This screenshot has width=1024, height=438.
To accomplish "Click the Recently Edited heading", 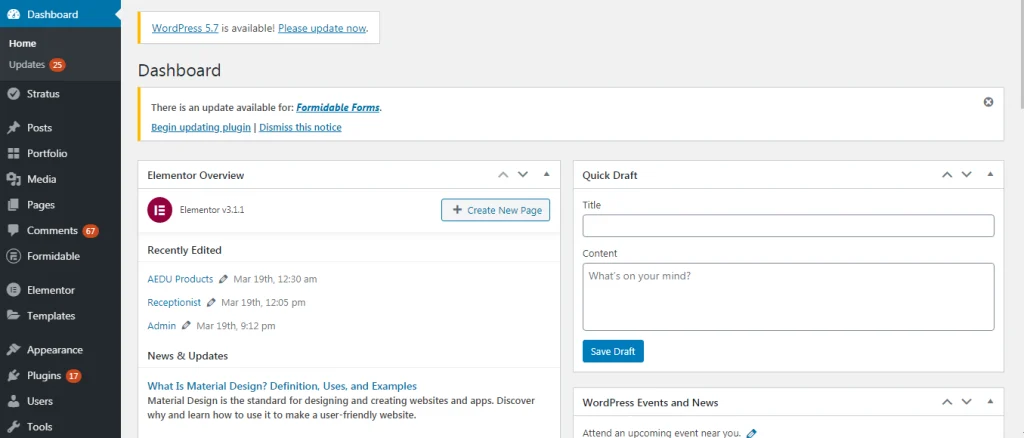I will [184, 250].
